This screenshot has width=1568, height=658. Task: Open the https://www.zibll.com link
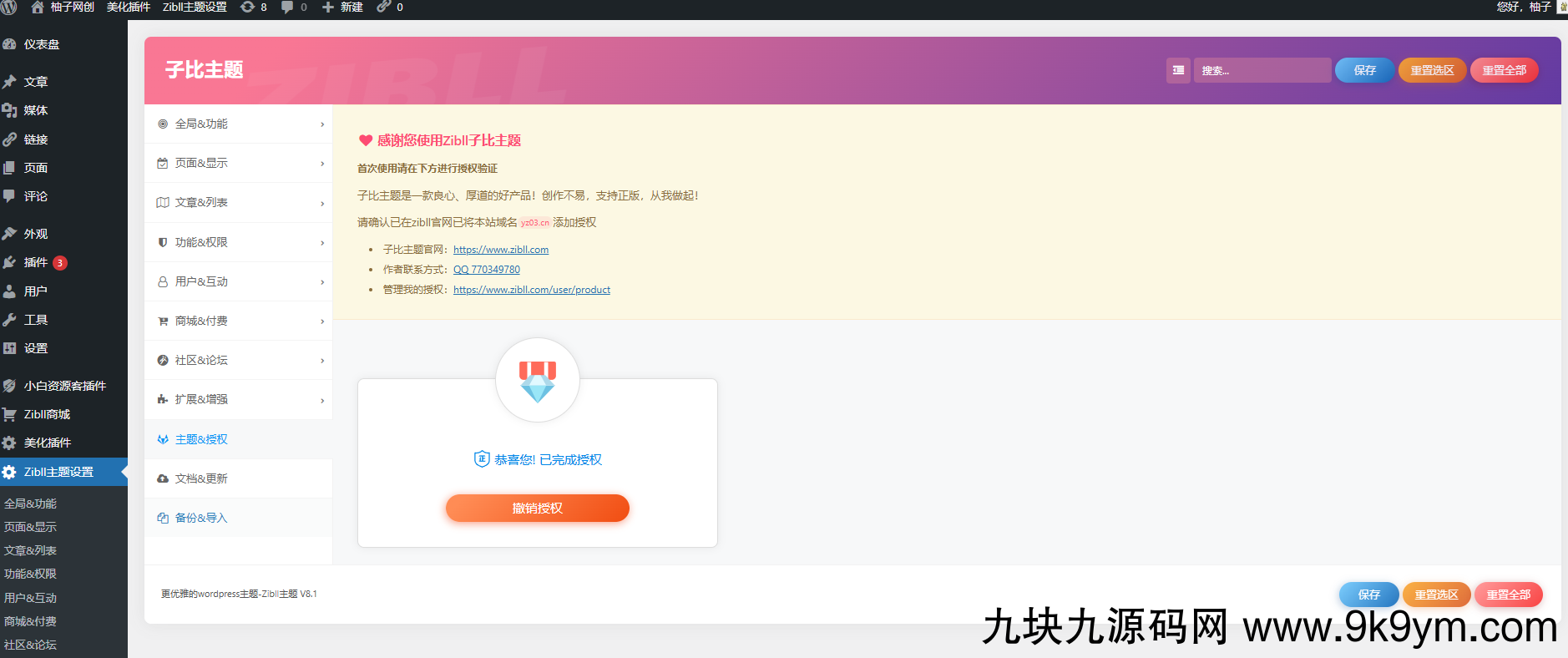[501, 250]
